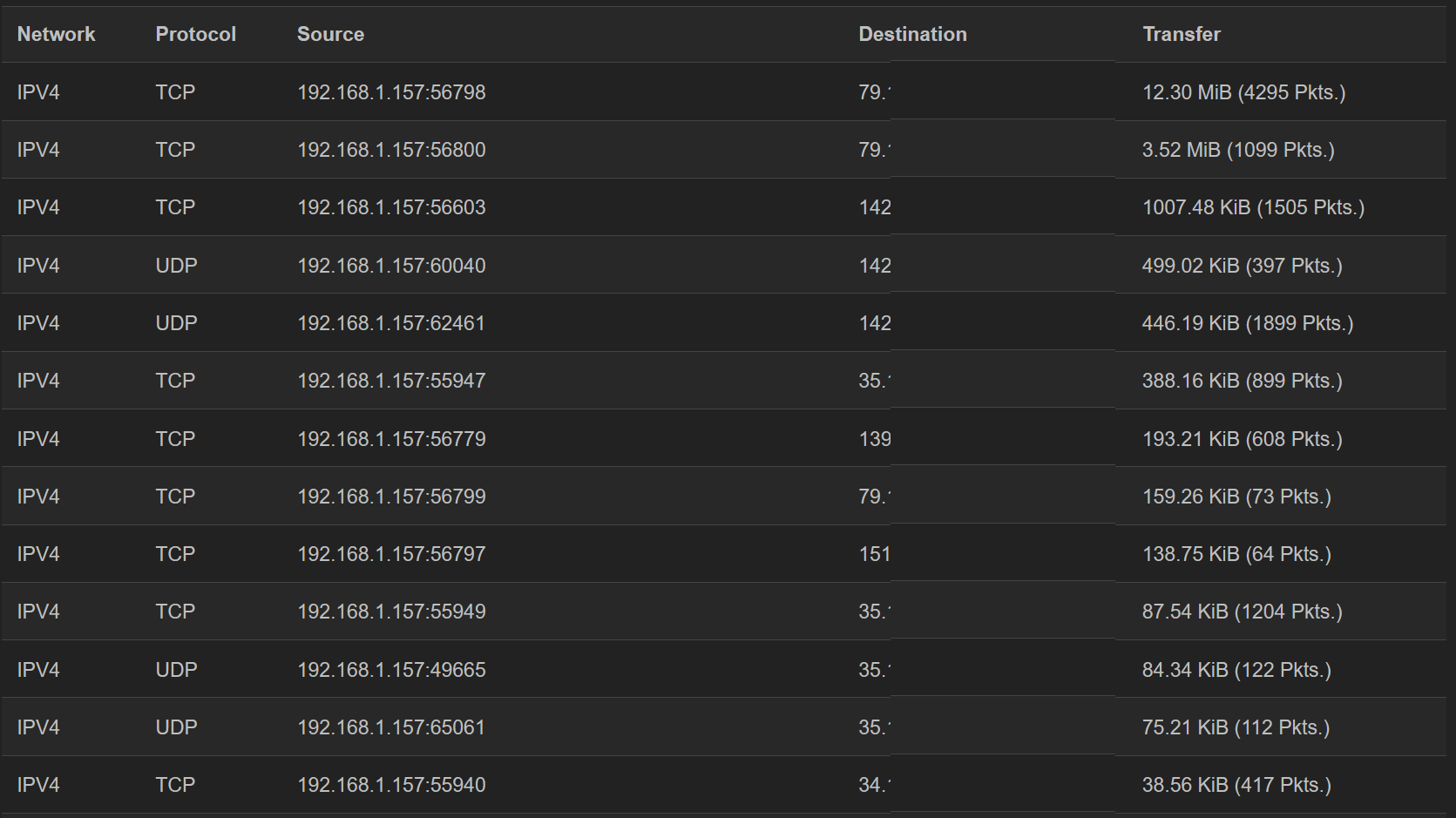Image resolution: width=1456 pixels, height=818 pixels.
Task: Click the 1007.48 KiB transfer cell
Action: tap(1253, 207)
